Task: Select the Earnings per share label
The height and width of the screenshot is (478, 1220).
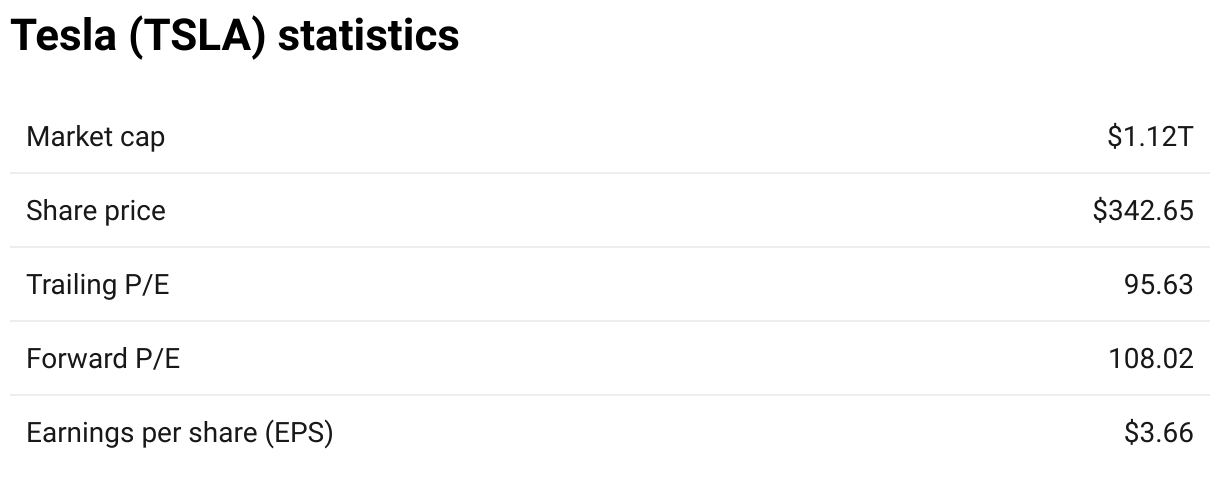Action: pos(180,433)
